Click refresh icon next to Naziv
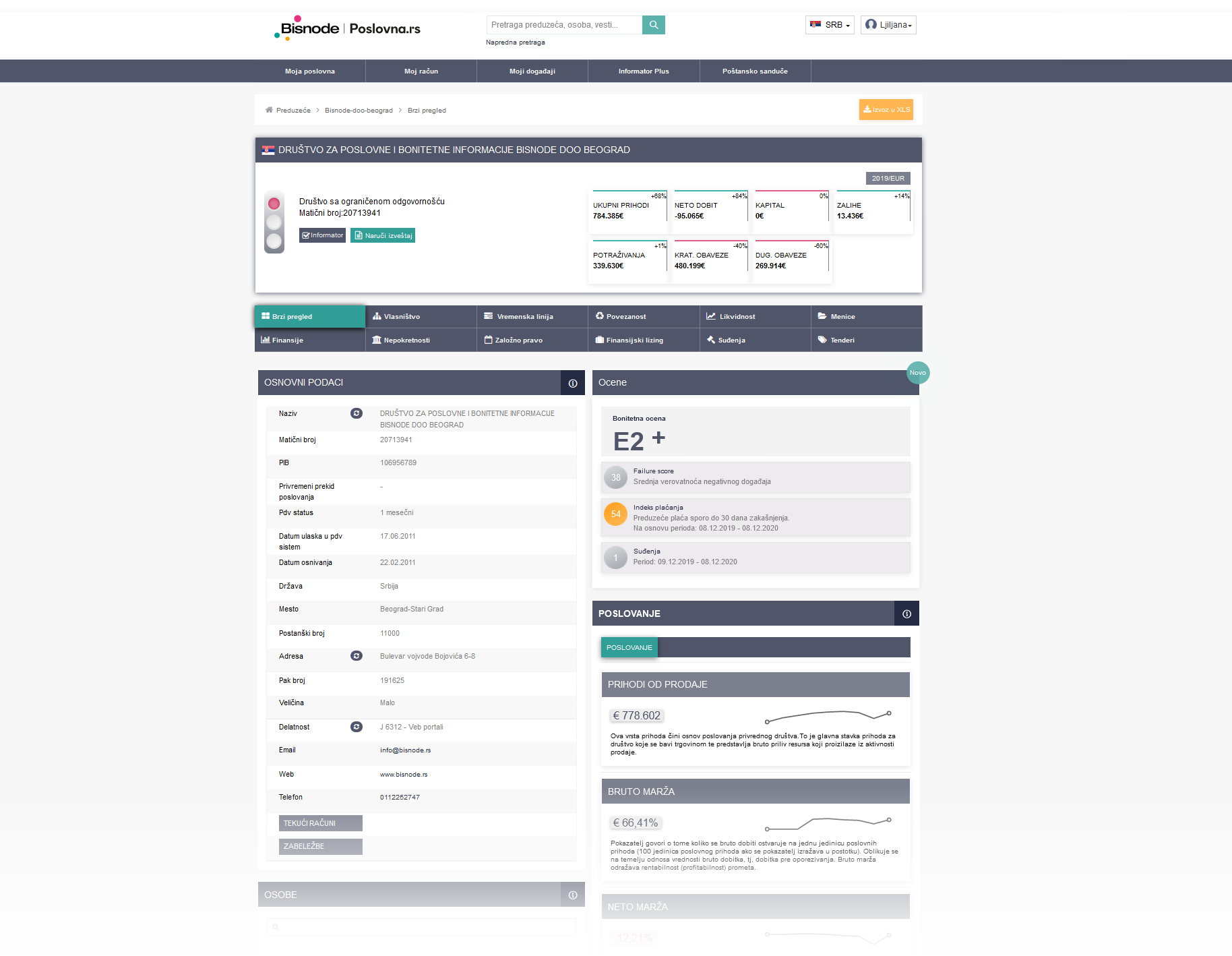The height and width of the screenshot is (956, 1232). click(x=357, y=413)
